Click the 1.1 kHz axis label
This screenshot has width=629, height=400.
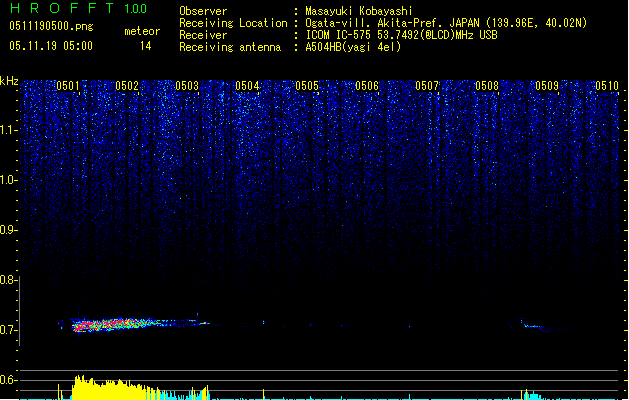pyautogui.click(x=9, y=130)
